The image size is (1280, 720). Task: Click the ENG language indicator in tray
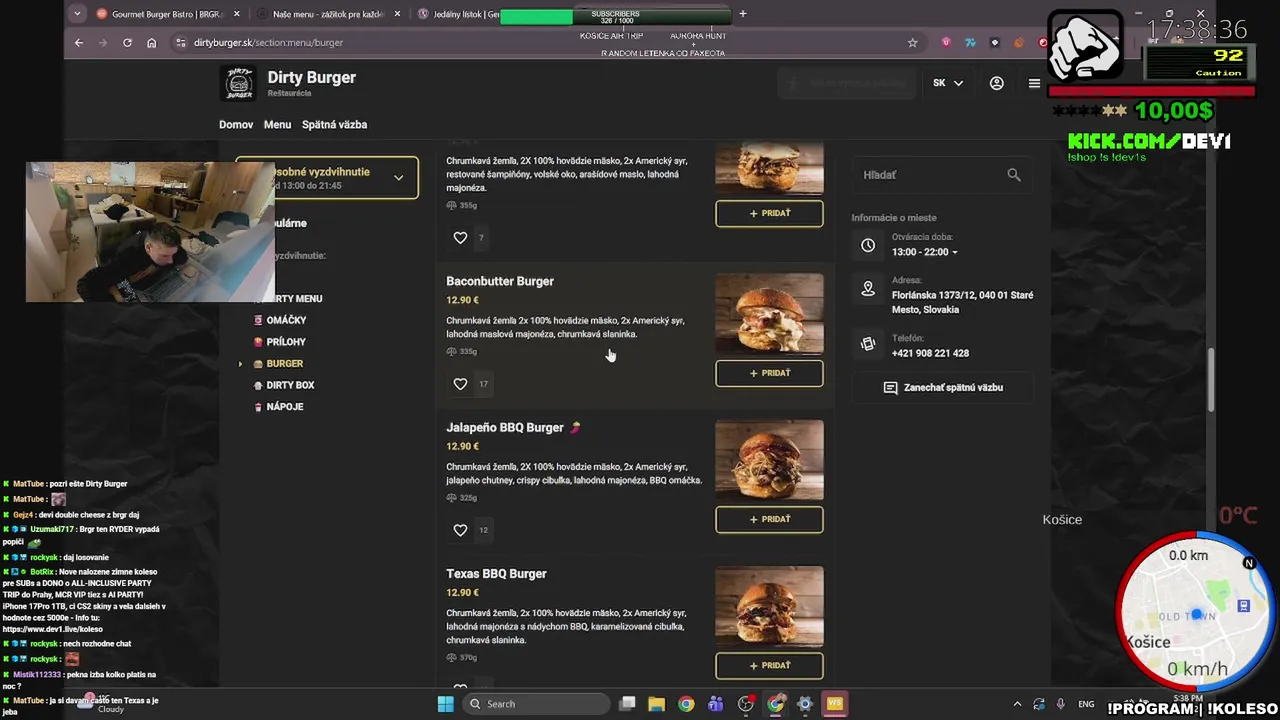1086,704
